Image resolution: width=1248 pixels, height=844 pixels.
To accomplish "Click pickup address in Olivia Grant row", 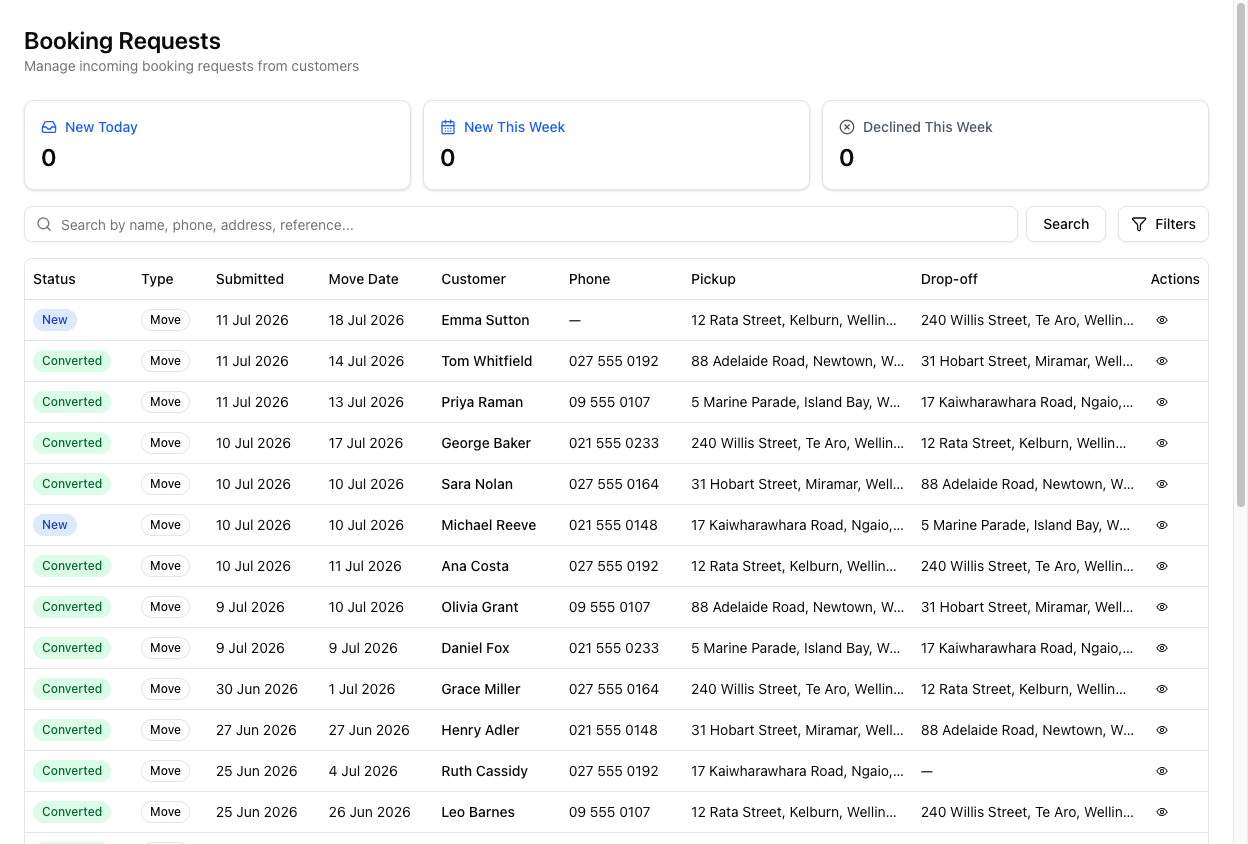I will coord(797,607).
